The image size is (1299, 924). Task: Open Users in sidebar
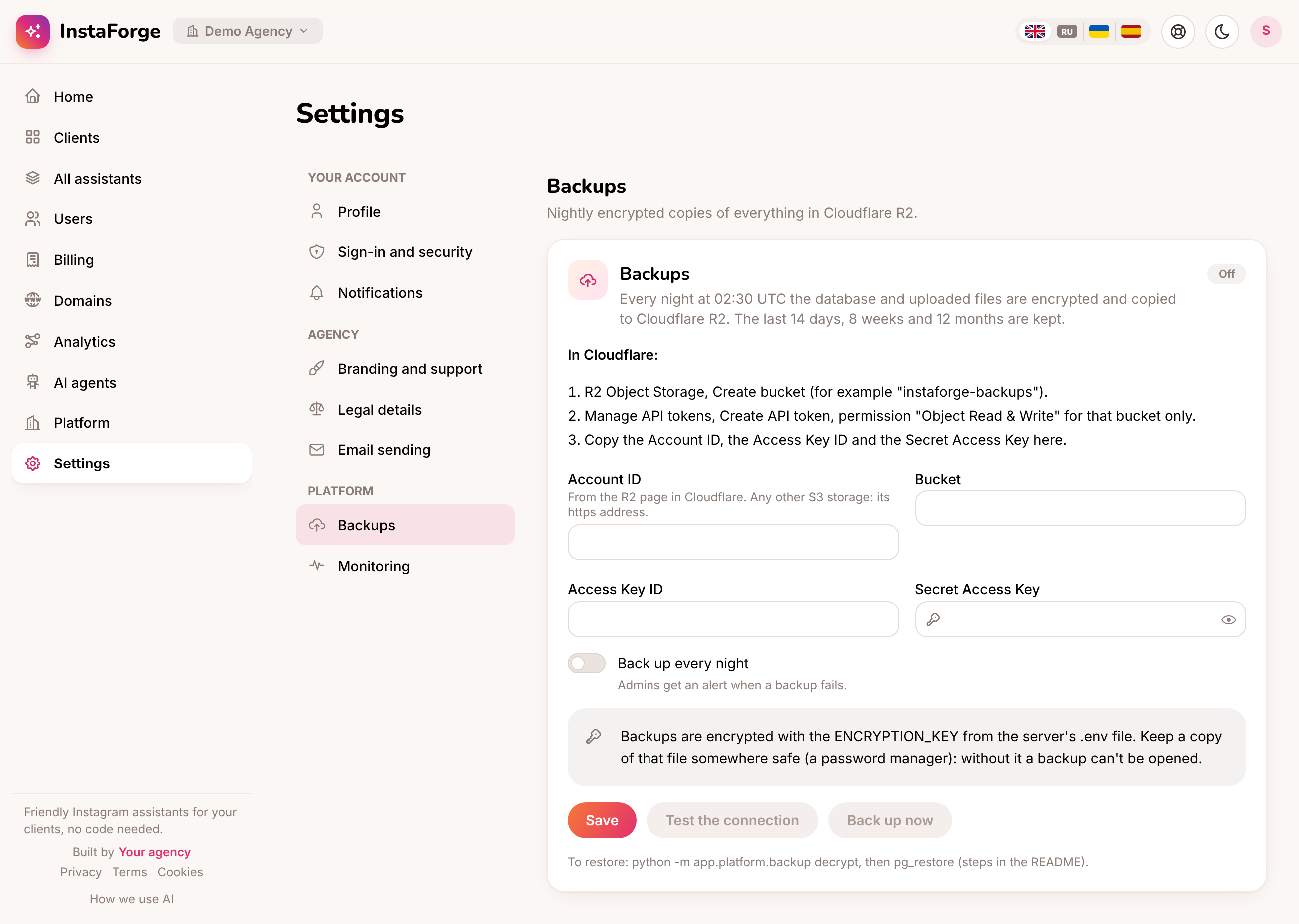pyautogui.click(x=131, y=219)
